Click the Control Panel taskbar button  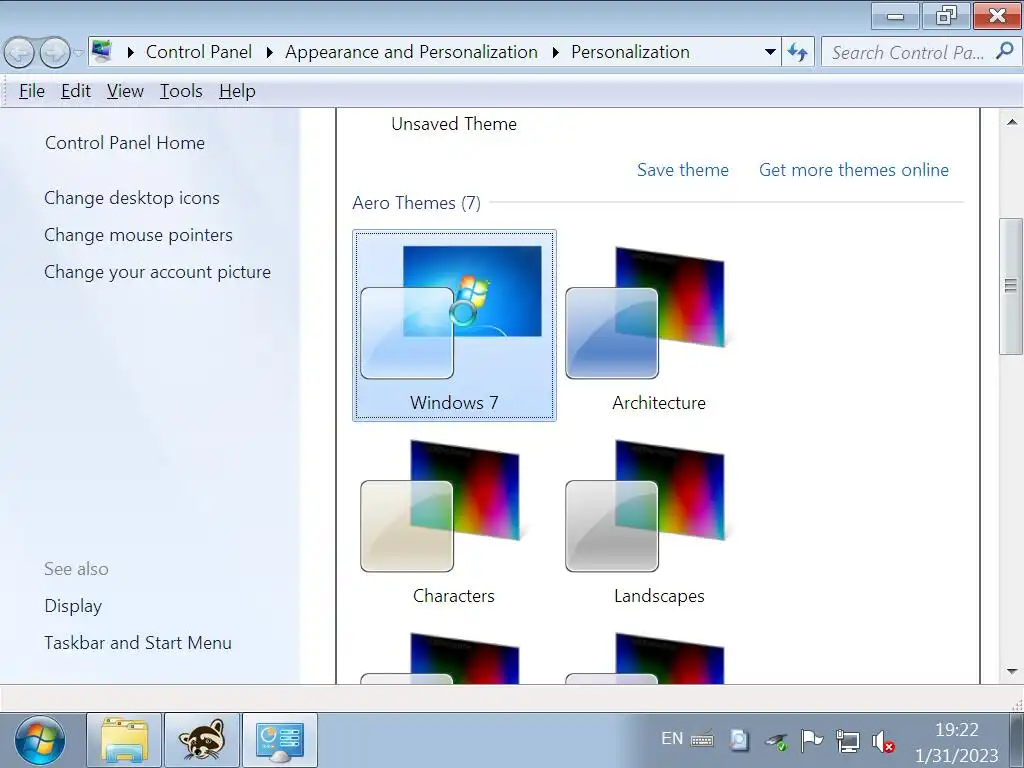(x=280, y=740)
